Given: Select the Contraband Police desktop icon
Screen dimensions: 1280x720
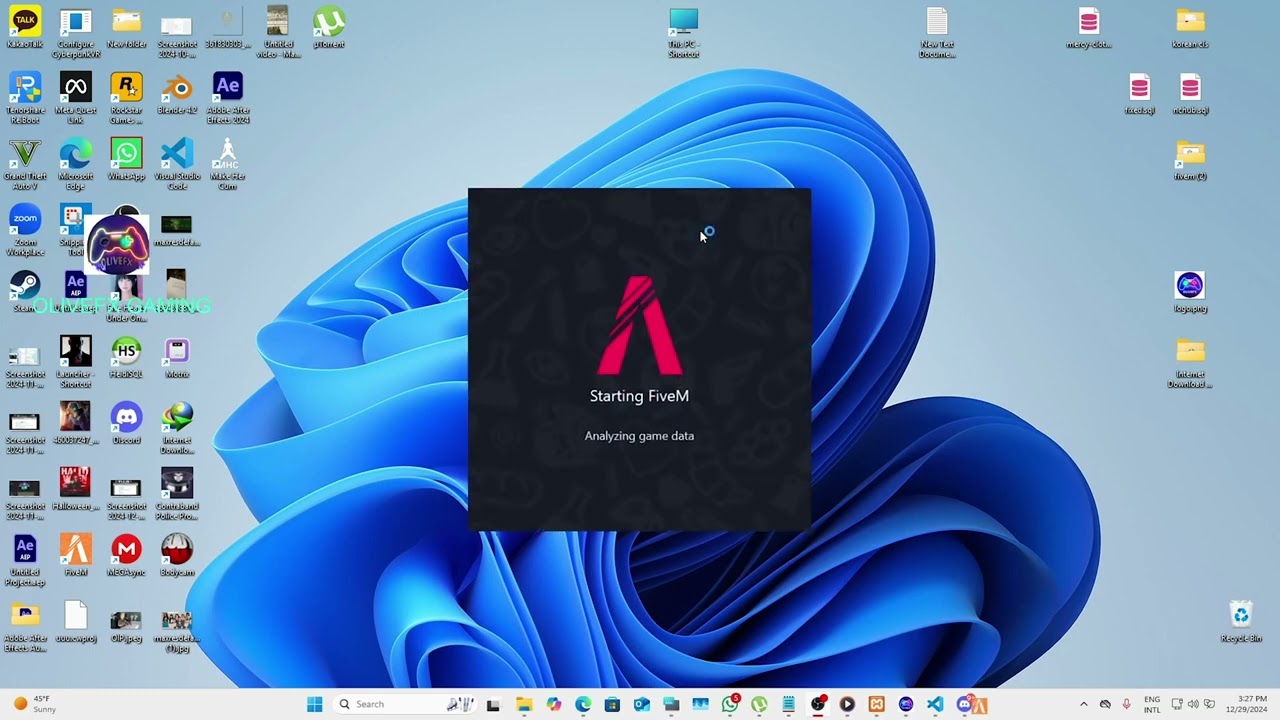Looking at the screenshot, I should point(177,494).
